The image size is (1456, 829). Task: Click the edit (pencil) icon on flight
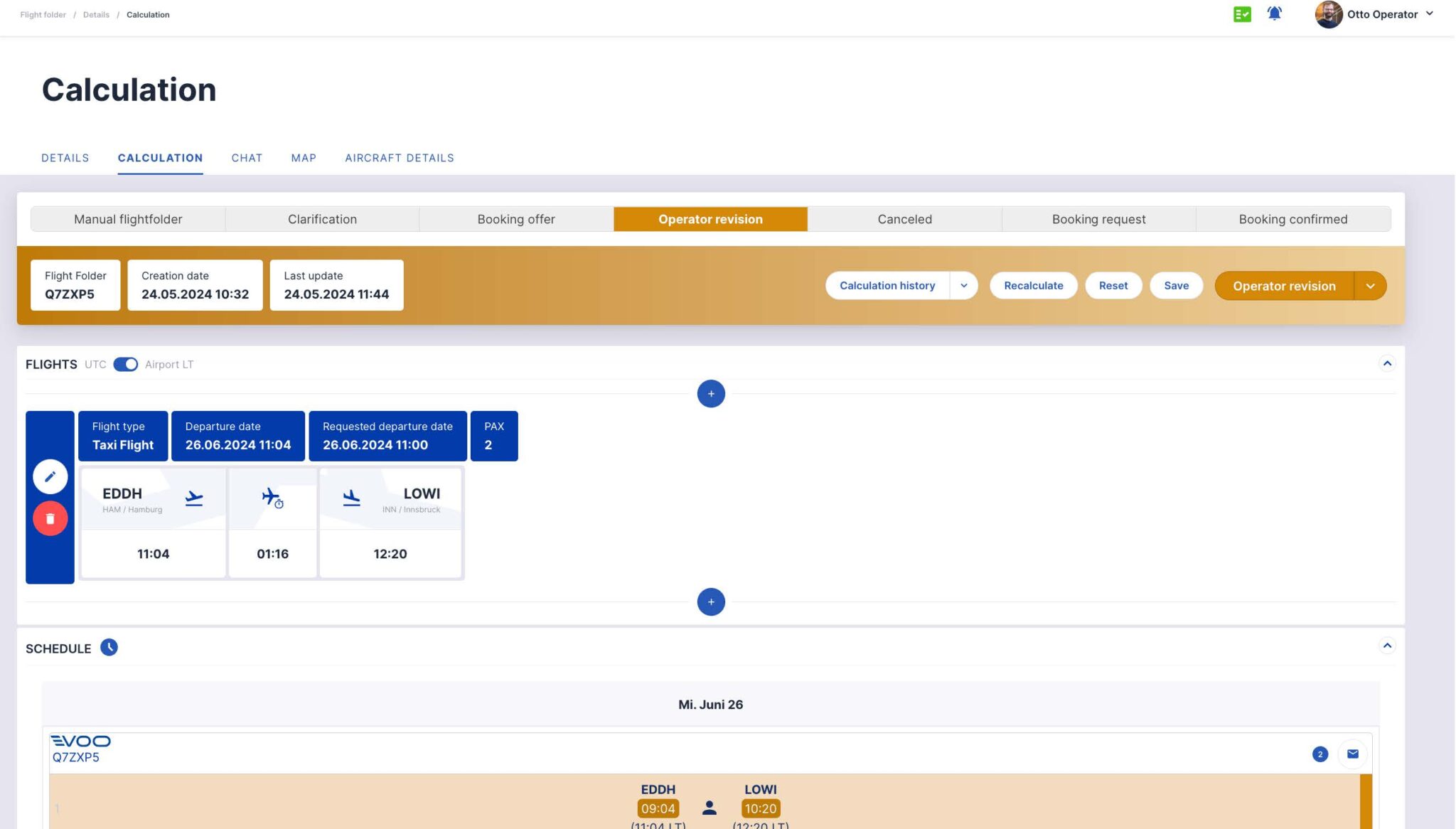[x=50, y=476]
